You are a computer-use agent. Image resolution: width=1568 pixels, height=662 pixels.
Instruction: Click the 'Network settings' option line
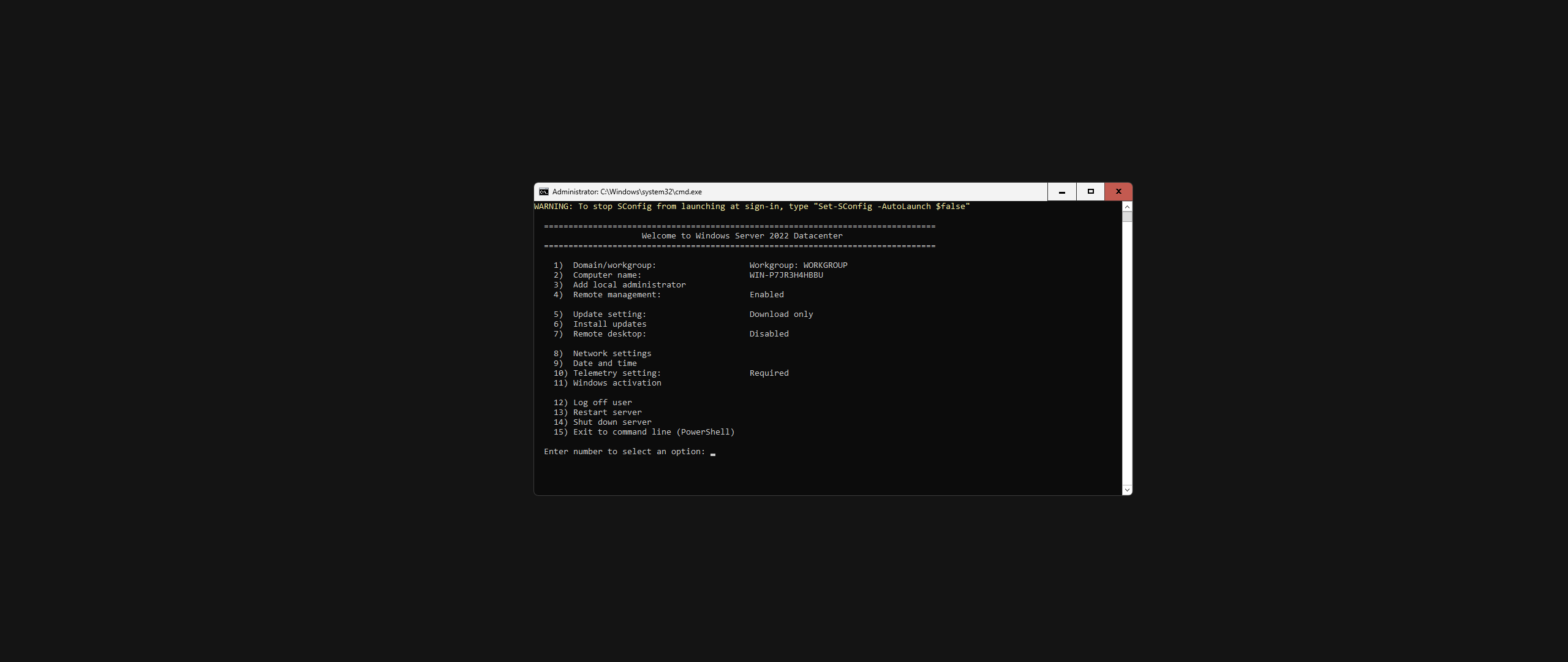click(612, 354)
